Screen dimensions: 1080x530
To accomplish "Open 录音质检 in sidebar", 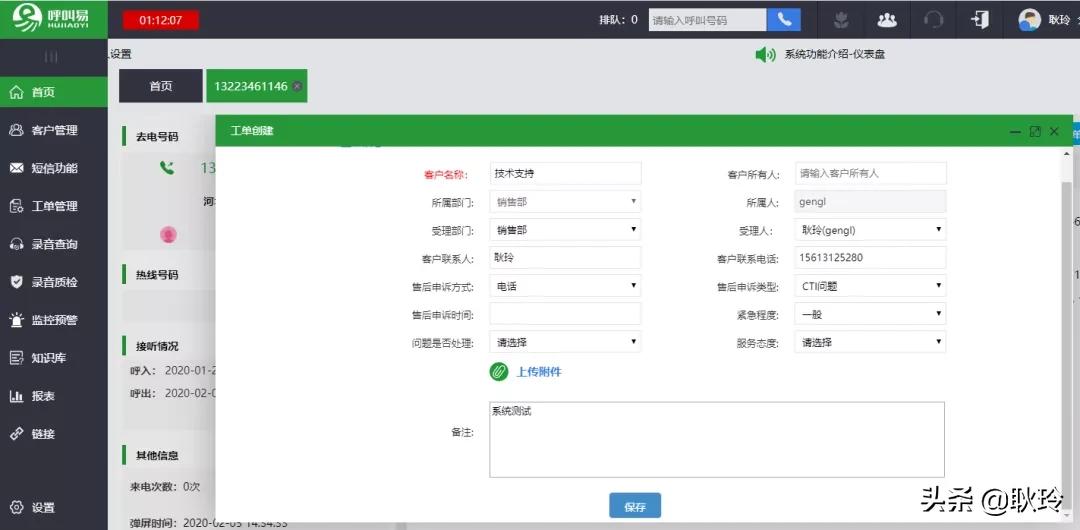I will pyautogui.click(x=54, y=282).
